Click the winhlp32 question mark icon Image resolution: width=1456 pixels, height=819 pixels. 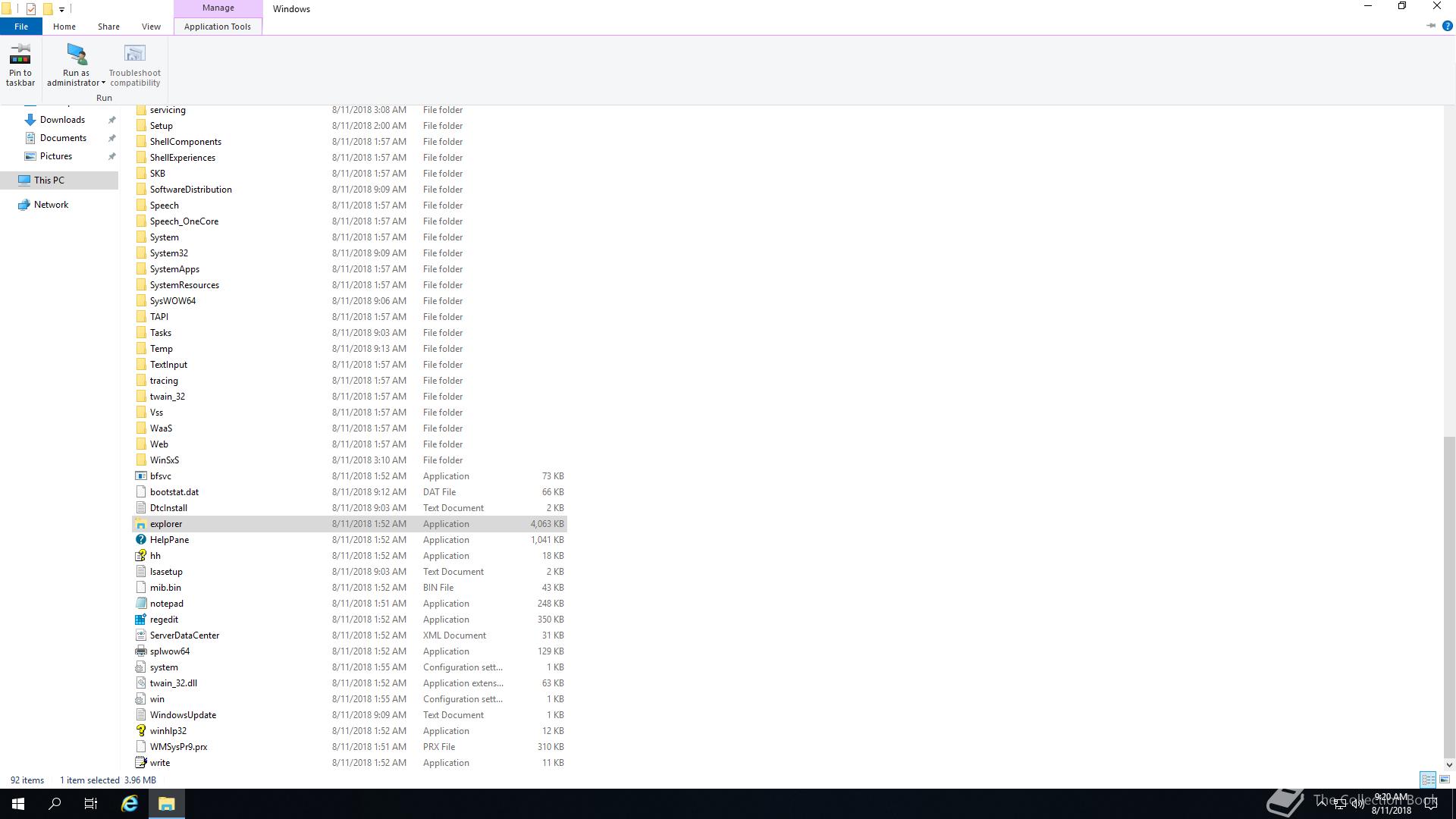coord(141,731)
